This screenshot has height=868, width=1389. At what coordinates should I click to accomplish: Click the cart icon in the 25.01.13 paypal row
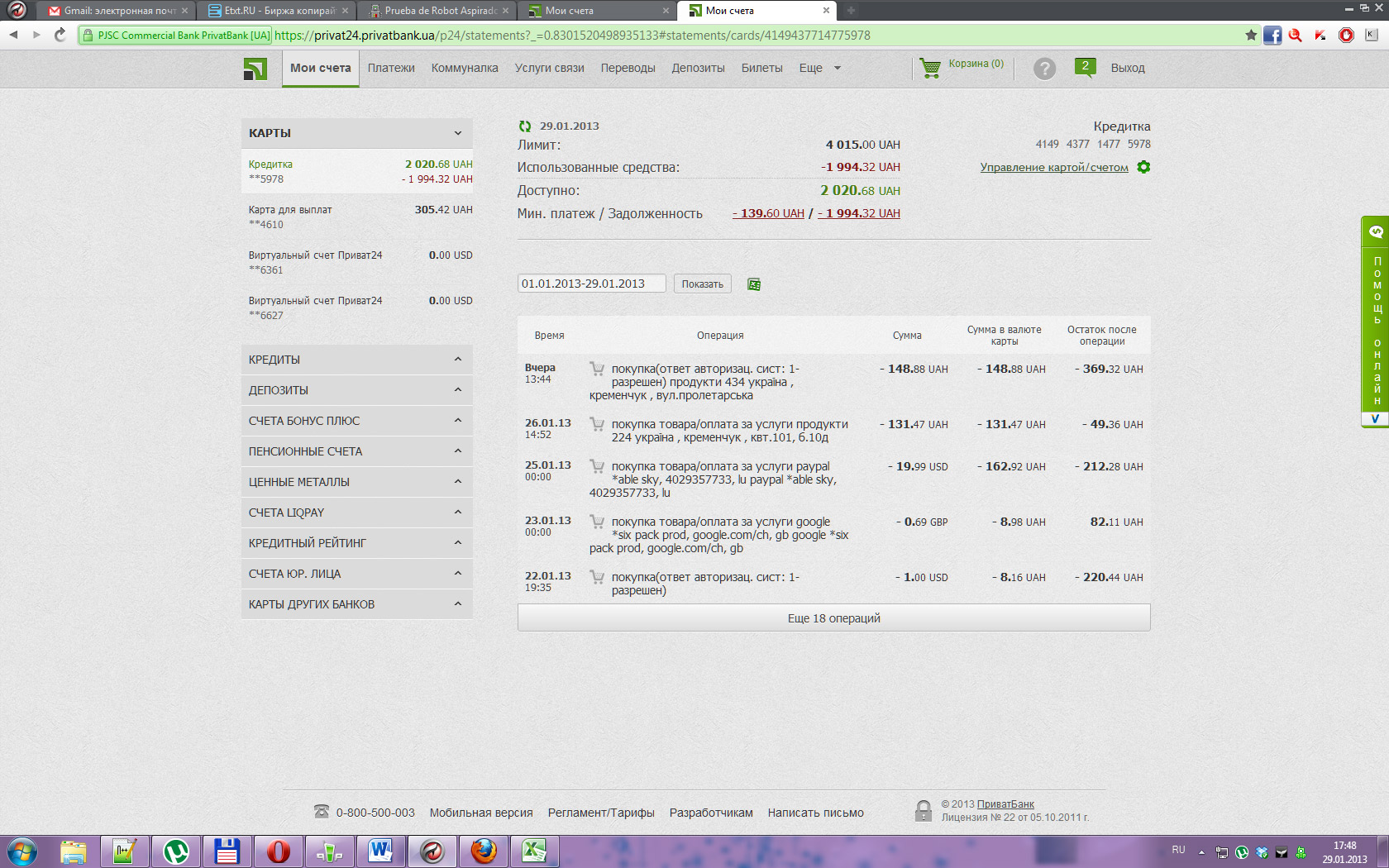pyautogui.click(x=597, y=466)
